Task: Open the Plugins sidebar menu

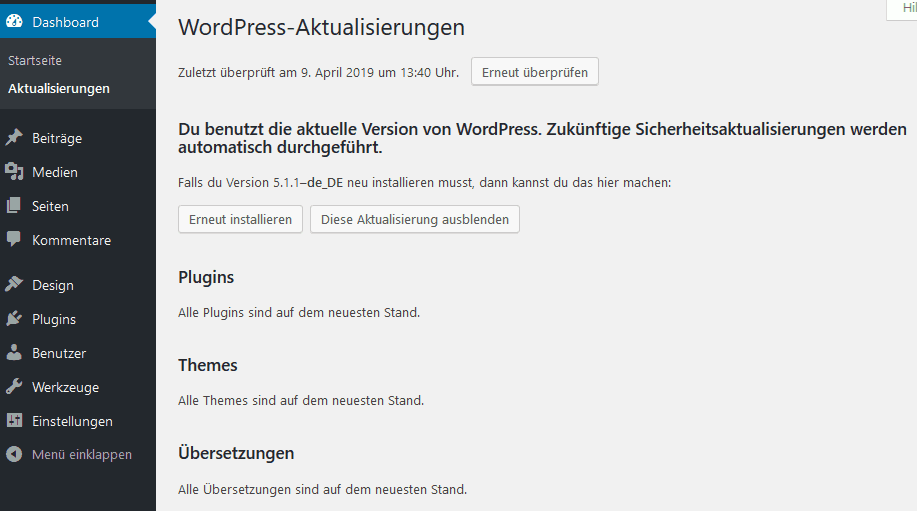Action: click(78, 319)
